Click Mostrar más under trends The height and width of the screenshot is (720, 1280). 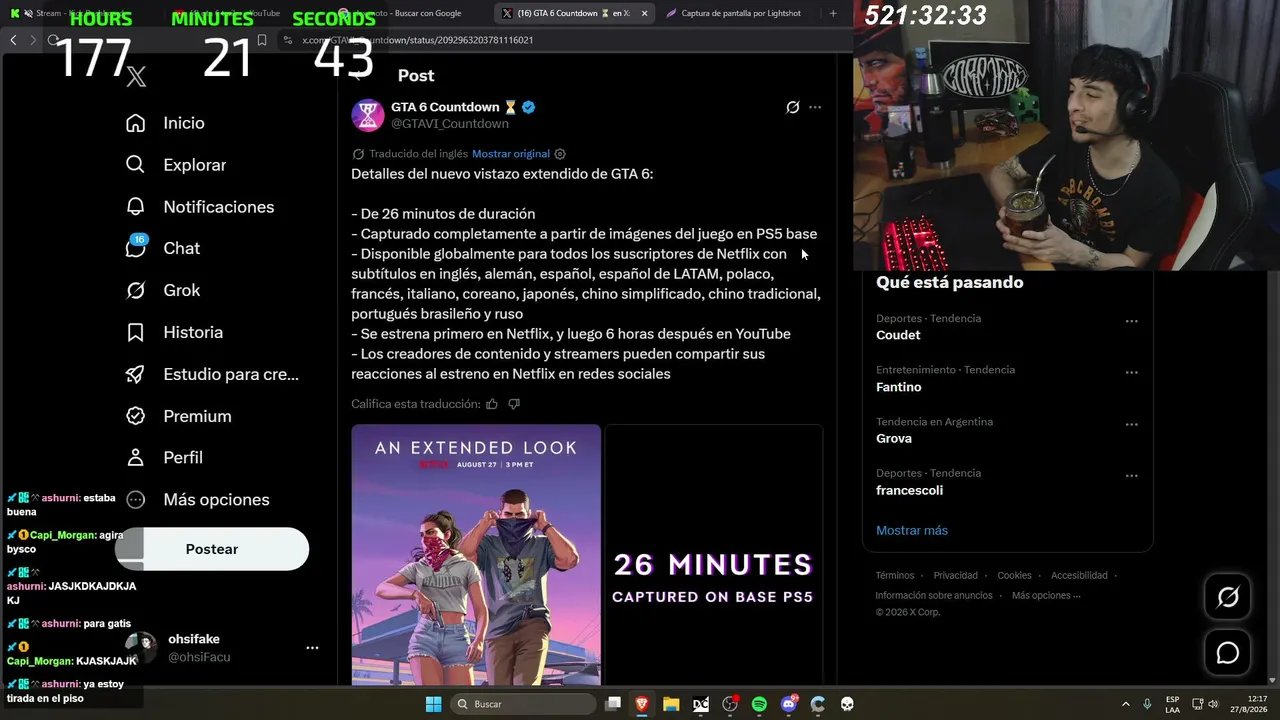912,530
